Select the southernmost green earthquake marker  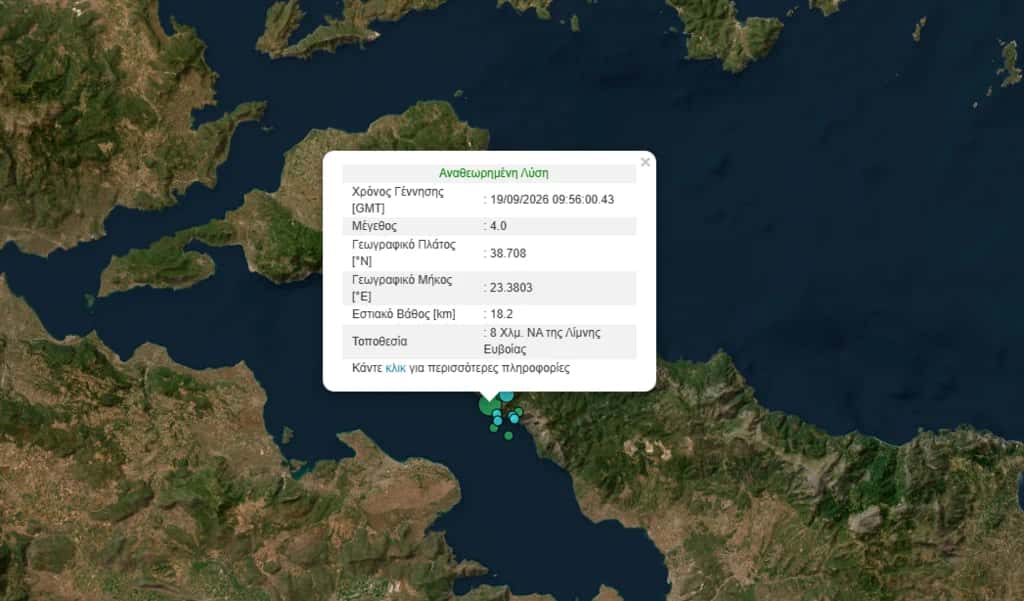point(508,436)
